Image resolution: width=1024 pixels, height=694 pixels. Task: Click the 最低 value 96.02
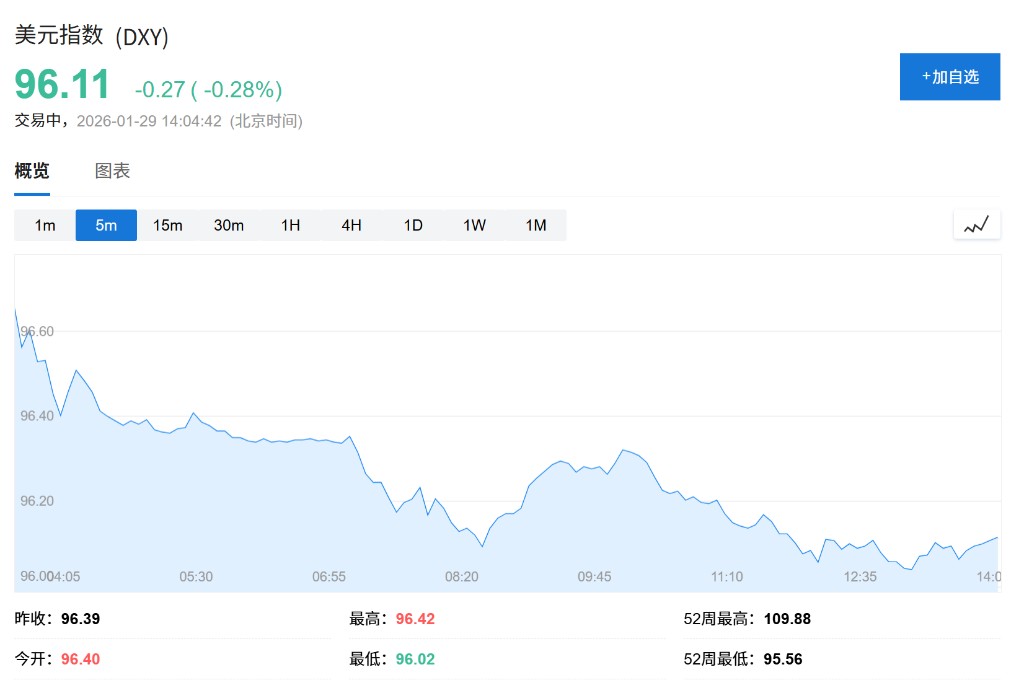pyautogui.click(x=415, y=659)
